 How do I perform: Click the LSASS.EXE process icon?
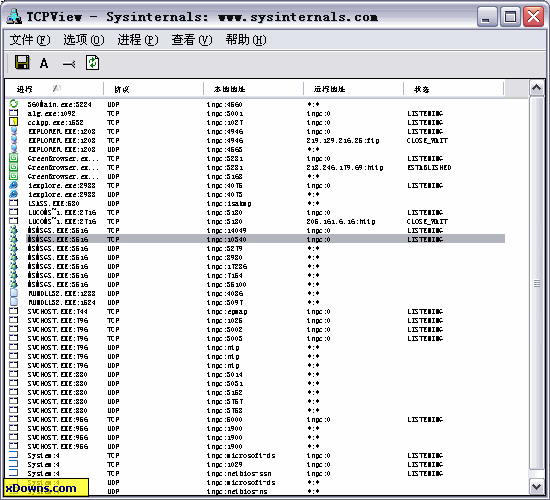[13, 203]
